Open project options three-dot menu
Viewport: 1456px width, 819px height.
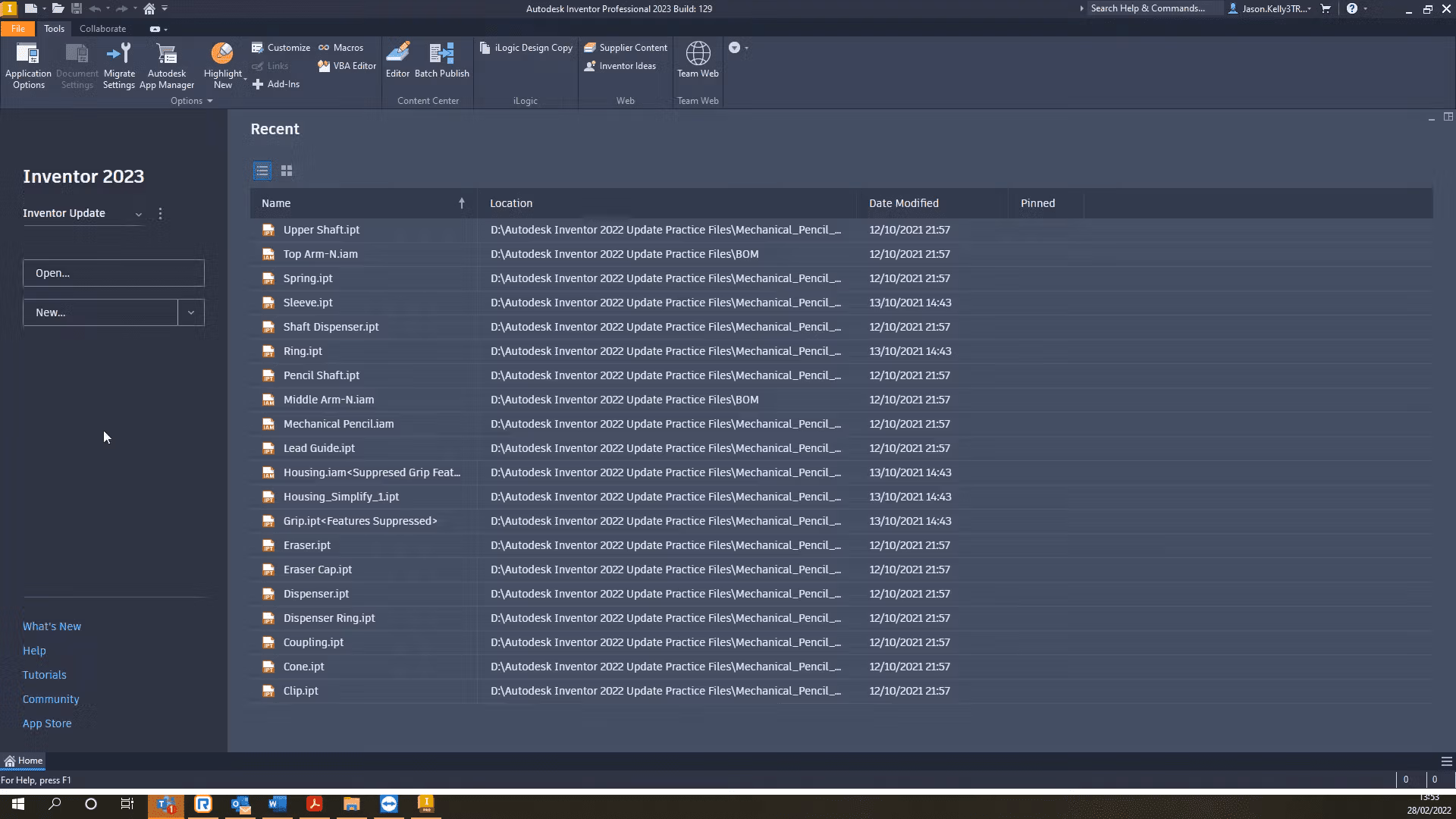pos(160,214)
